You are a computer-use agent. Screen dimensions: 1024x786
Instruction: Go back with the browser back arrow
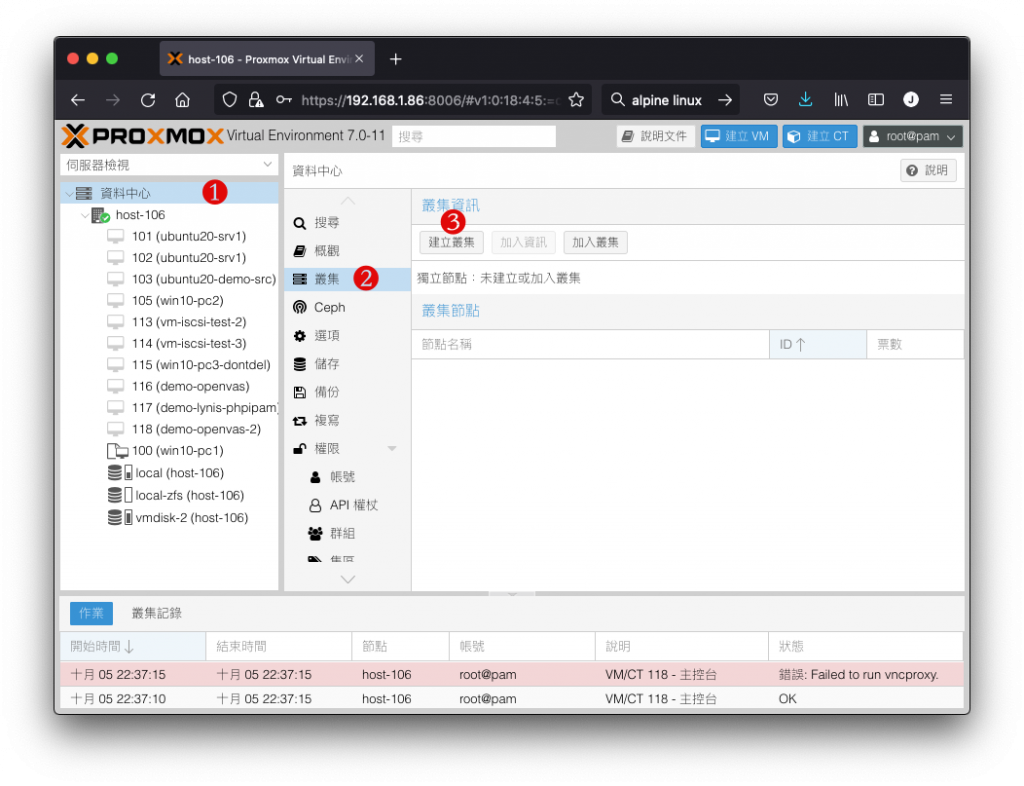point(78,100)
